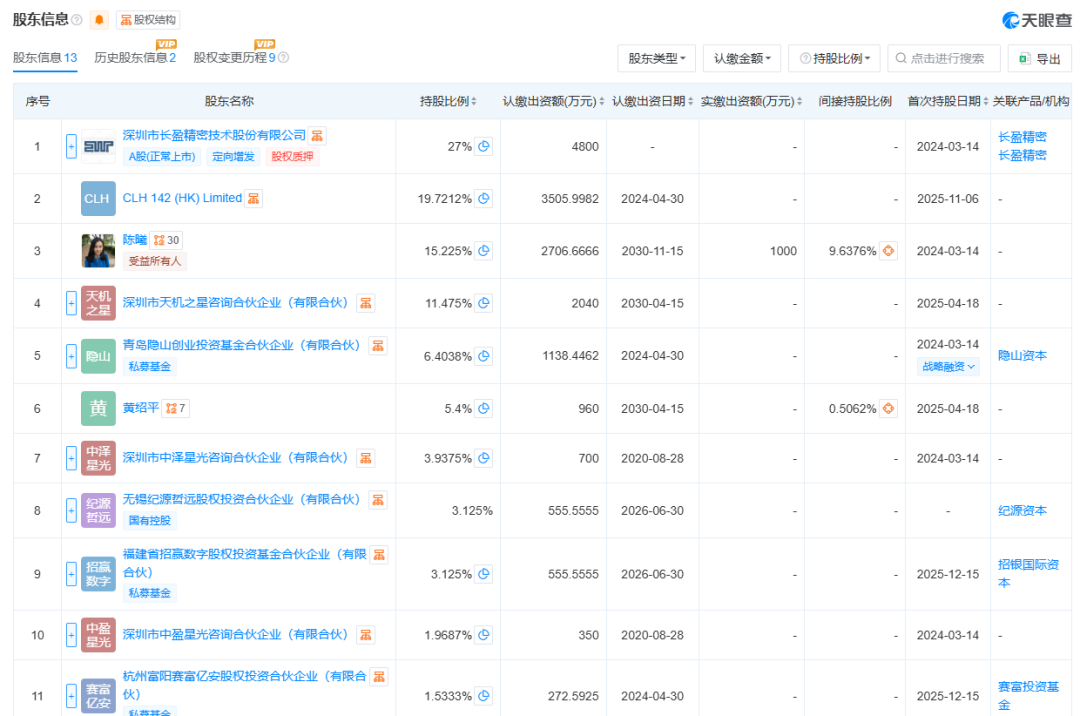Open 青岛隐山创业投资基金合伙企业 link
The image size is (1080, 716).
click(241, 345)
